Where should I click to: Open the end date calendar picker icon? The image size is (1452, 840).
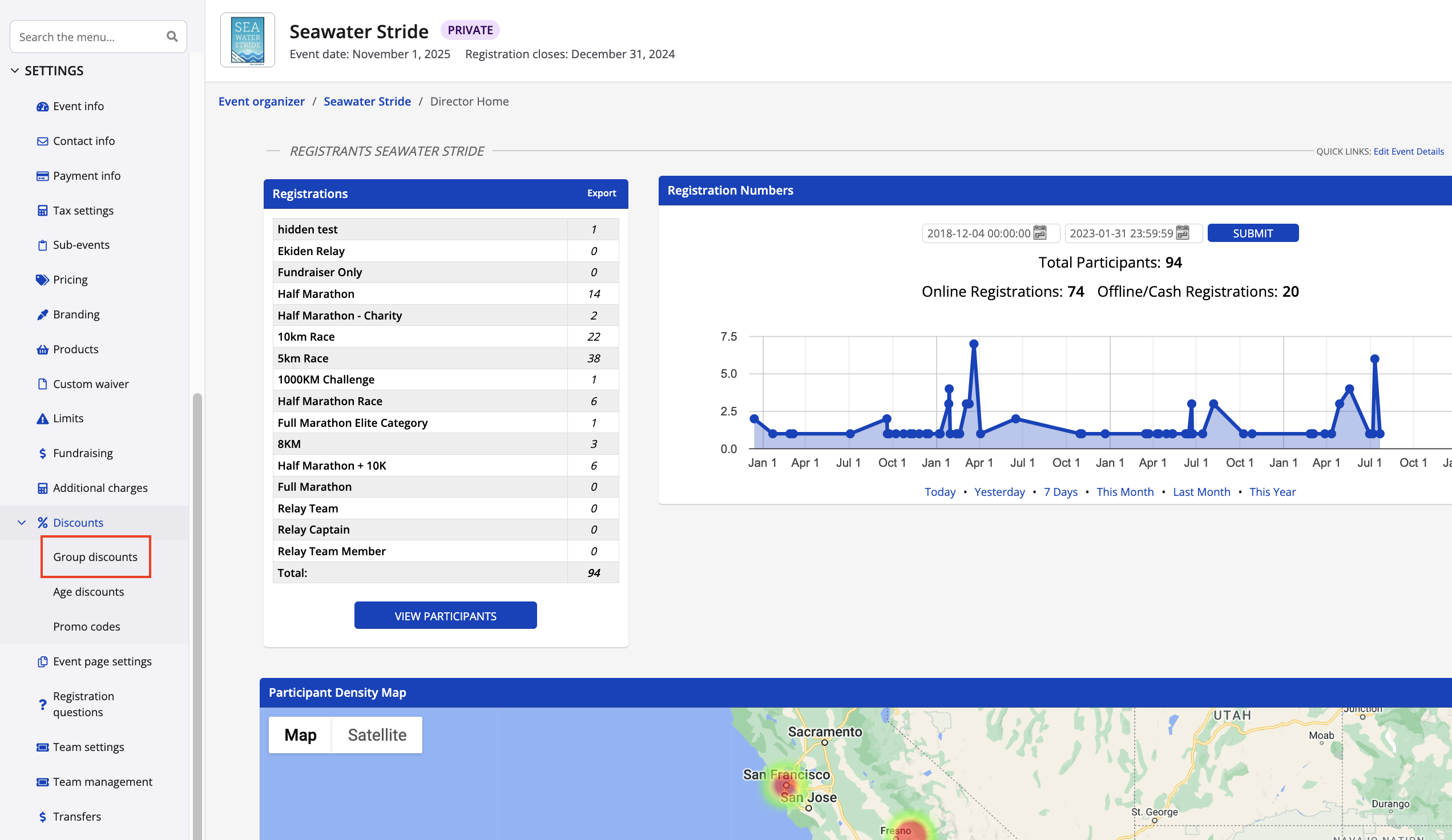coord(1183,233)
